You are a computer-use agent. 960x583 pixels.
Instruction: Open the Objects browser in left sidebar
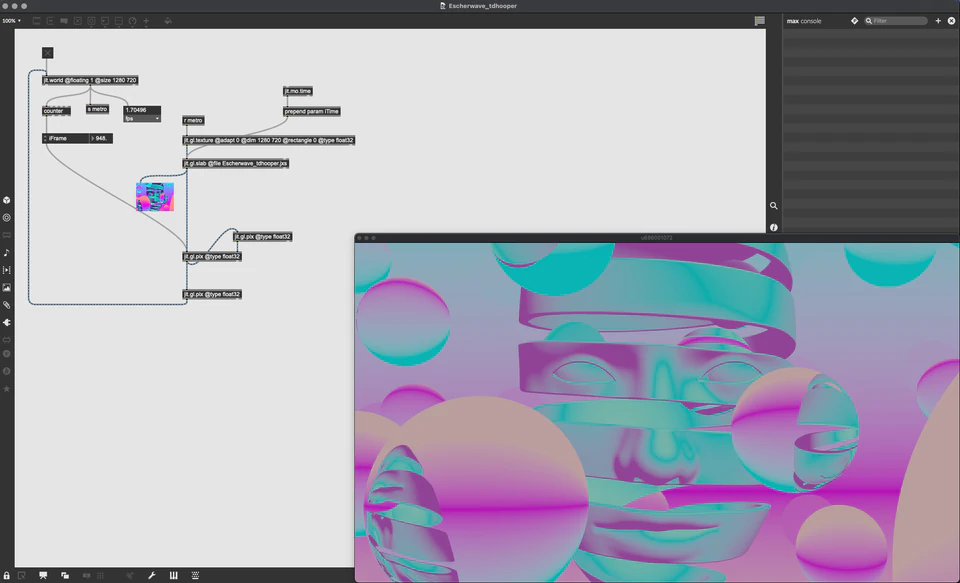pyautogui.click(x=7, y=200)
